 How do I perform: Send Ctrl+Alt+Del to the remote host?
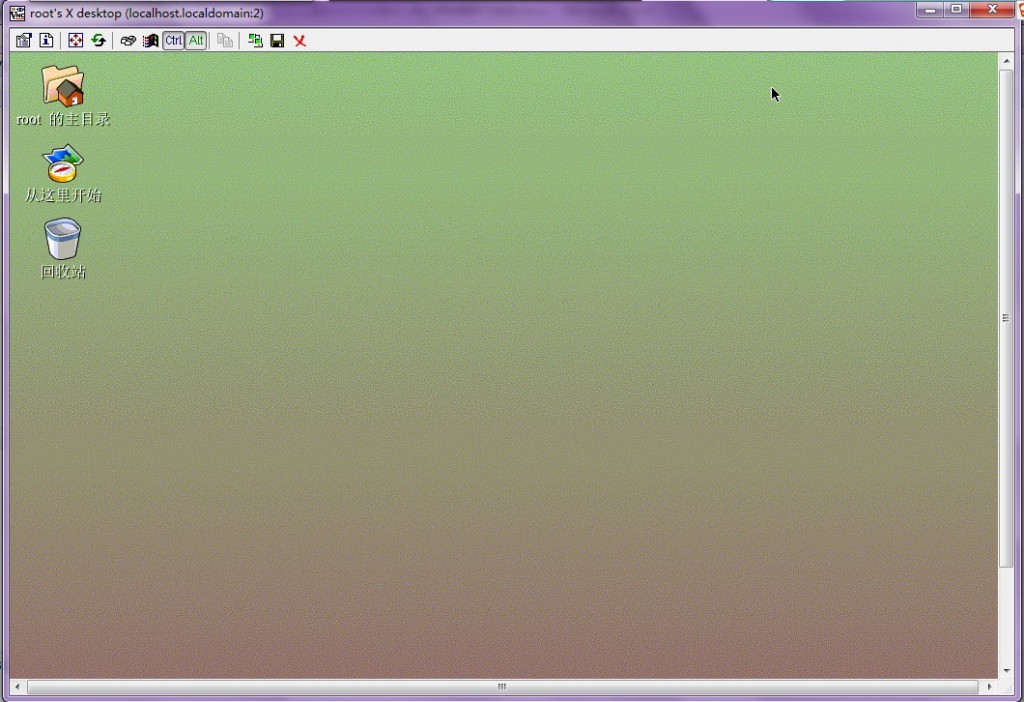[x=128, y=40]
